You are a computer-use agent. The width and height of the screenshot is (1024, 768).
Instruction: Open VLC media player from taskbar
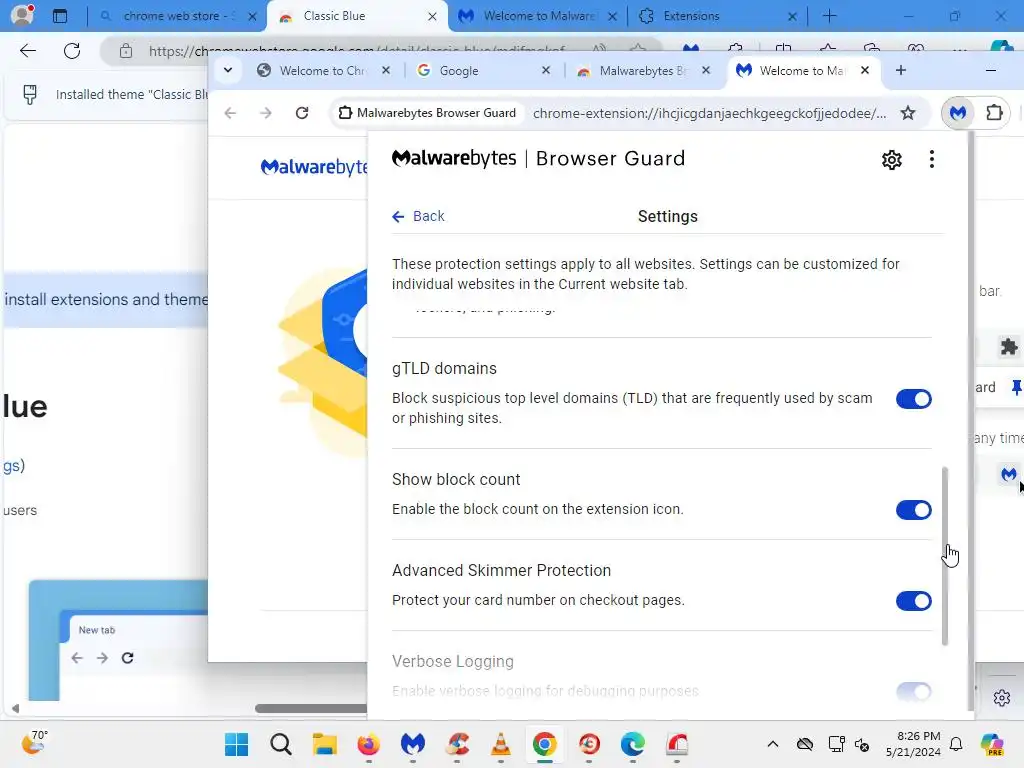pos(501,744)
